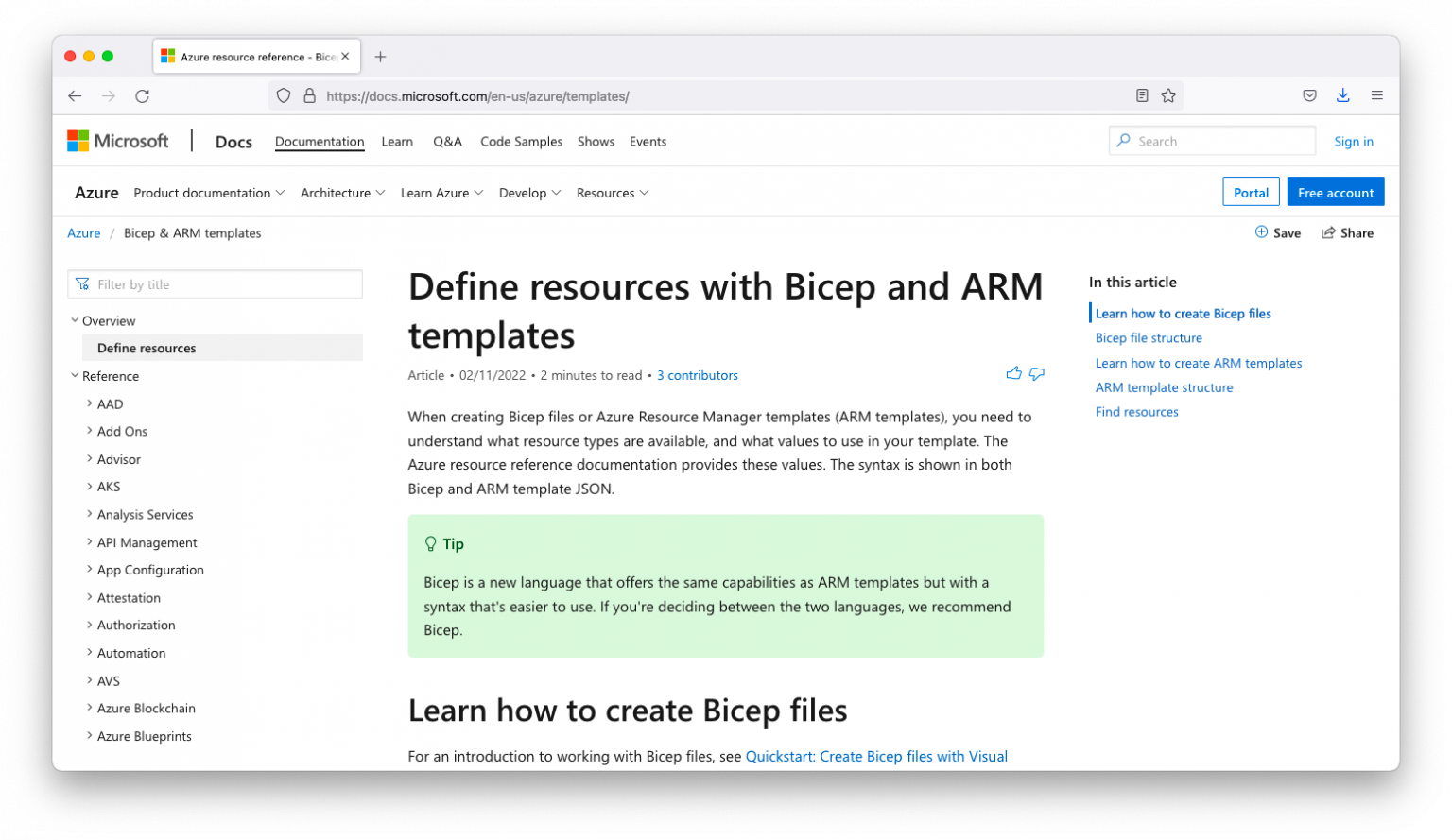Expand the App Configuration node
Screen dimensions: 1452x840
pyautogui.click(x=90, y=570)
